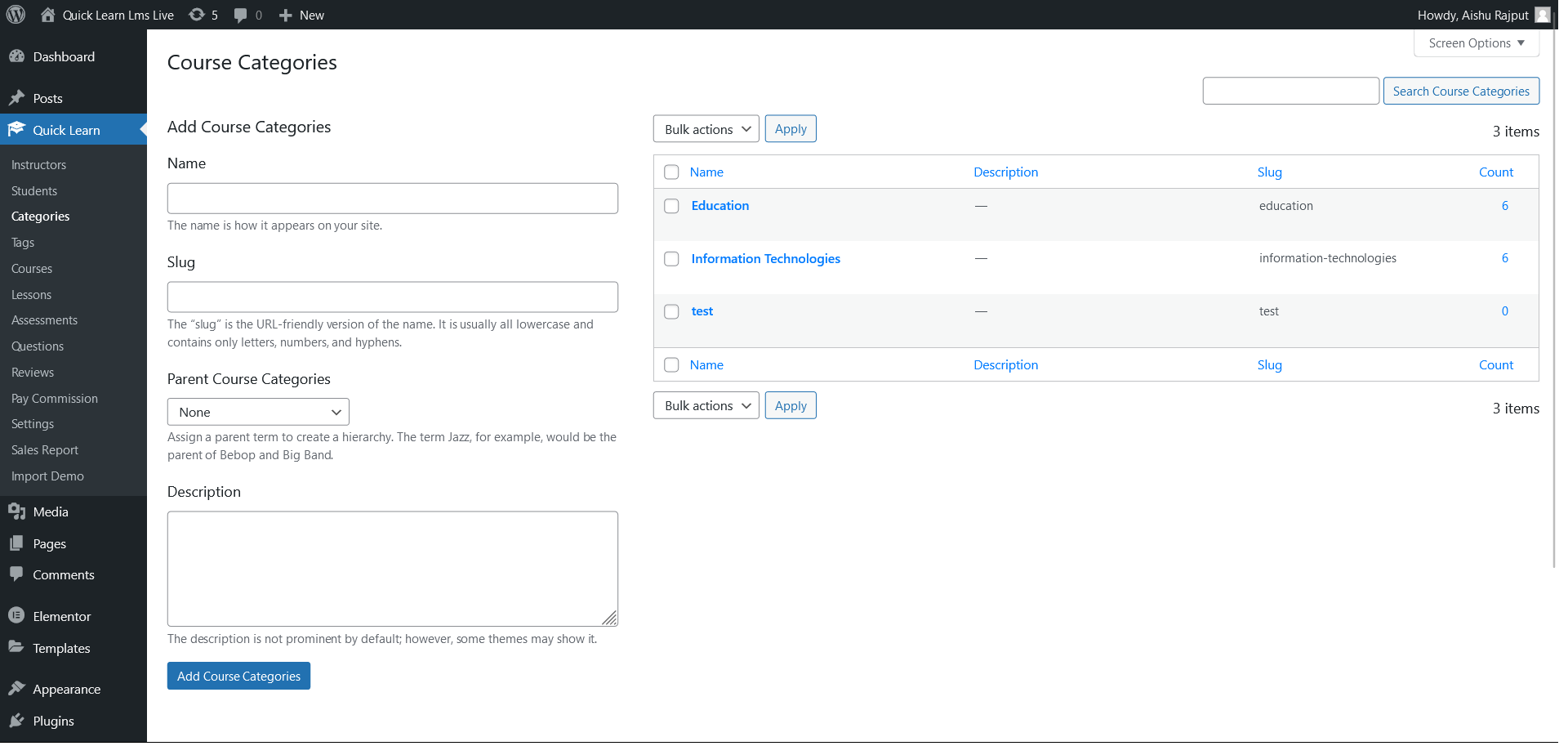Click the Elementor icon in sidebar
This screenshot has height=746, width=1568.
coord(16,615)
